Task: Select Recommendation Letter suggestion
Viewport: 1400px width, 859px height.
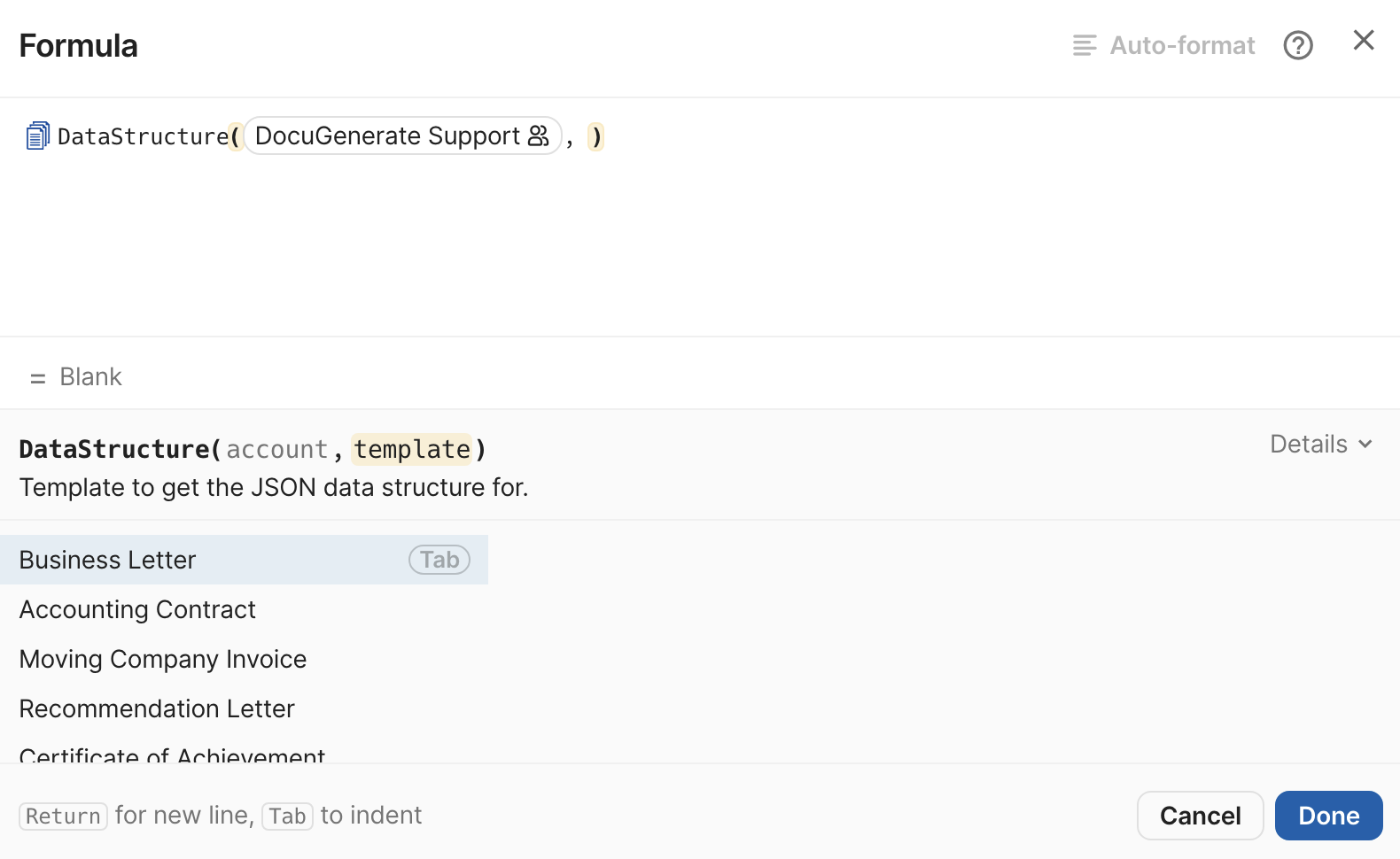Action: coord(157,708)
